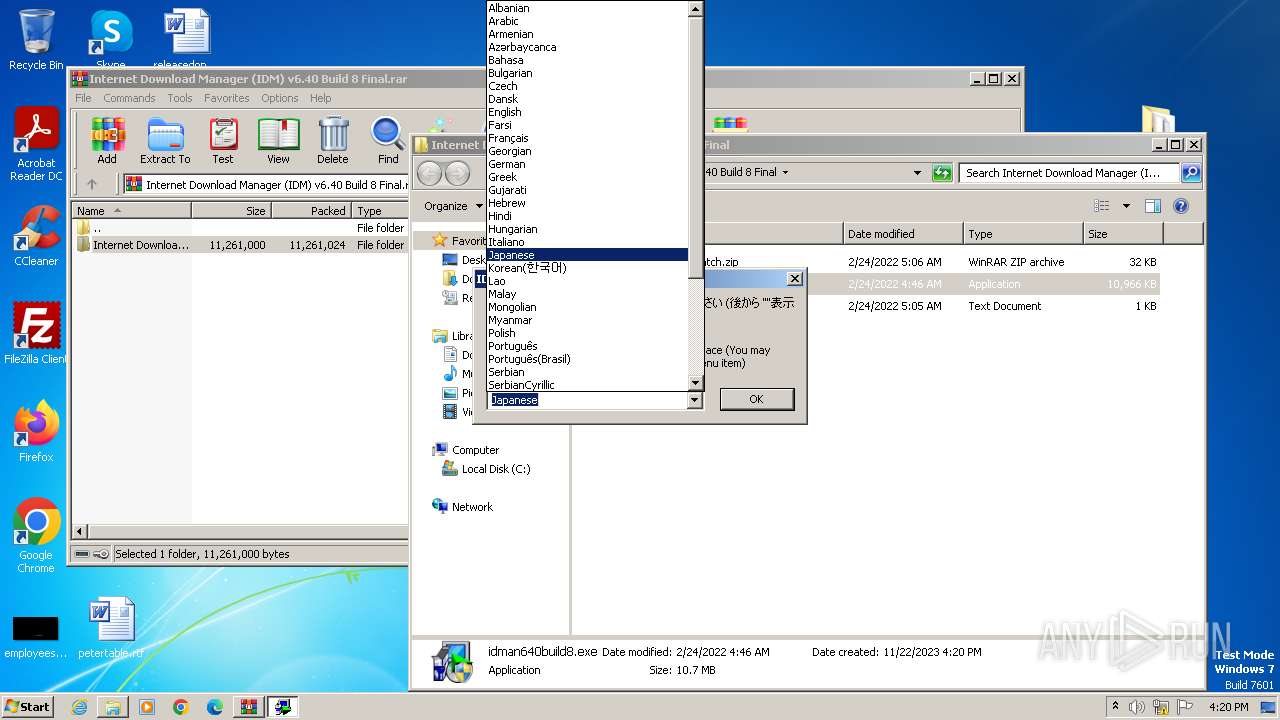Click WinRAR horizontal scrollbar left arrow

point(80,531)
